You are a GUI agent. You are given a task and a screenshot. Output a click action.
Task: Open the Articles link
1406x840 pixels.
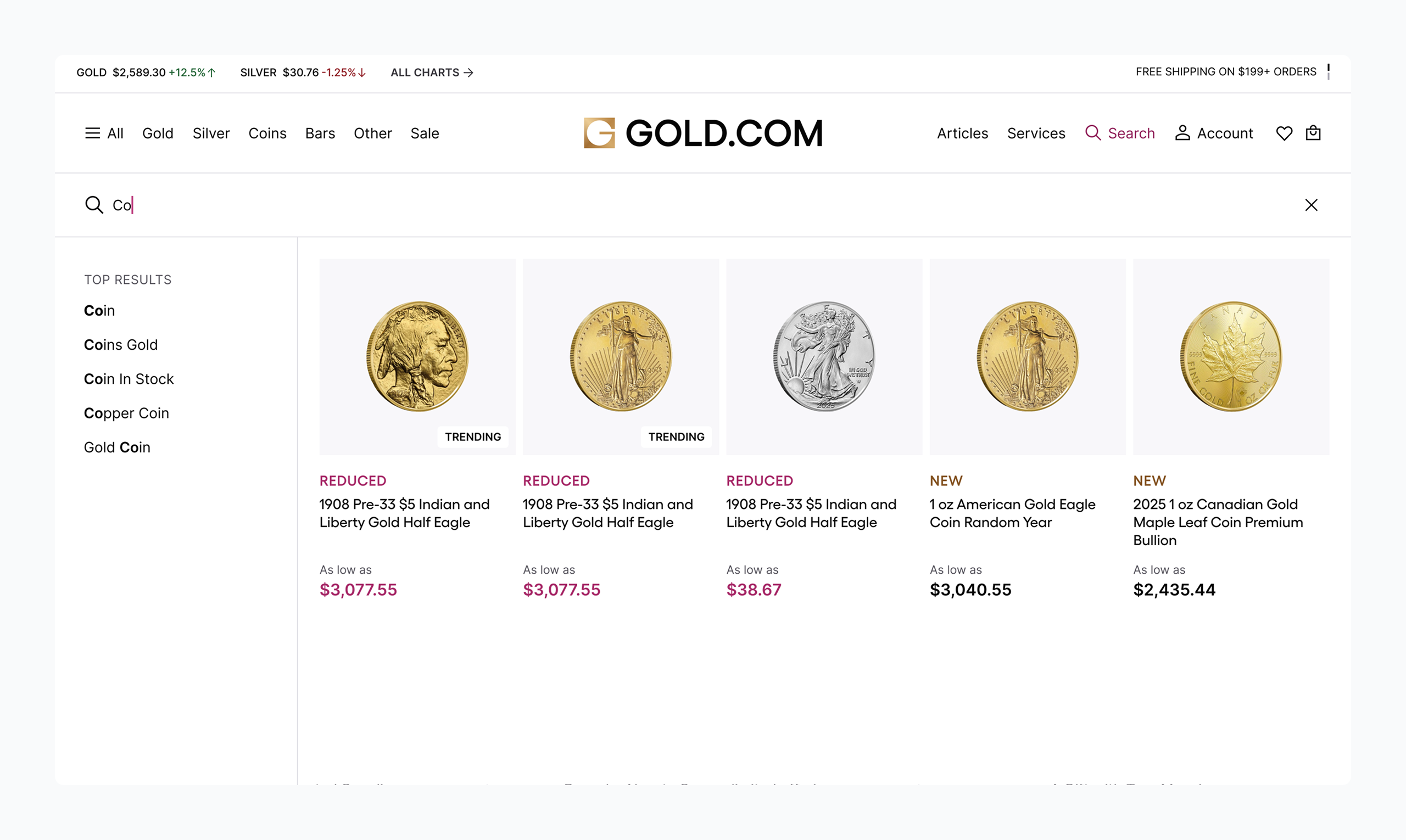click(962, 133)
